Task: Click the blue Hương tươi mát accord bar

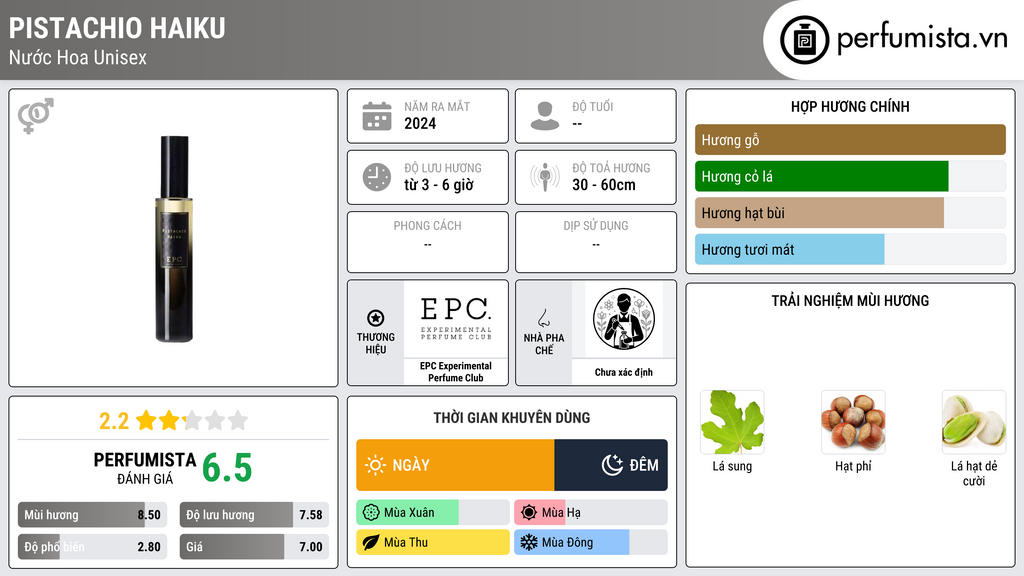Action: coord(790,249)
